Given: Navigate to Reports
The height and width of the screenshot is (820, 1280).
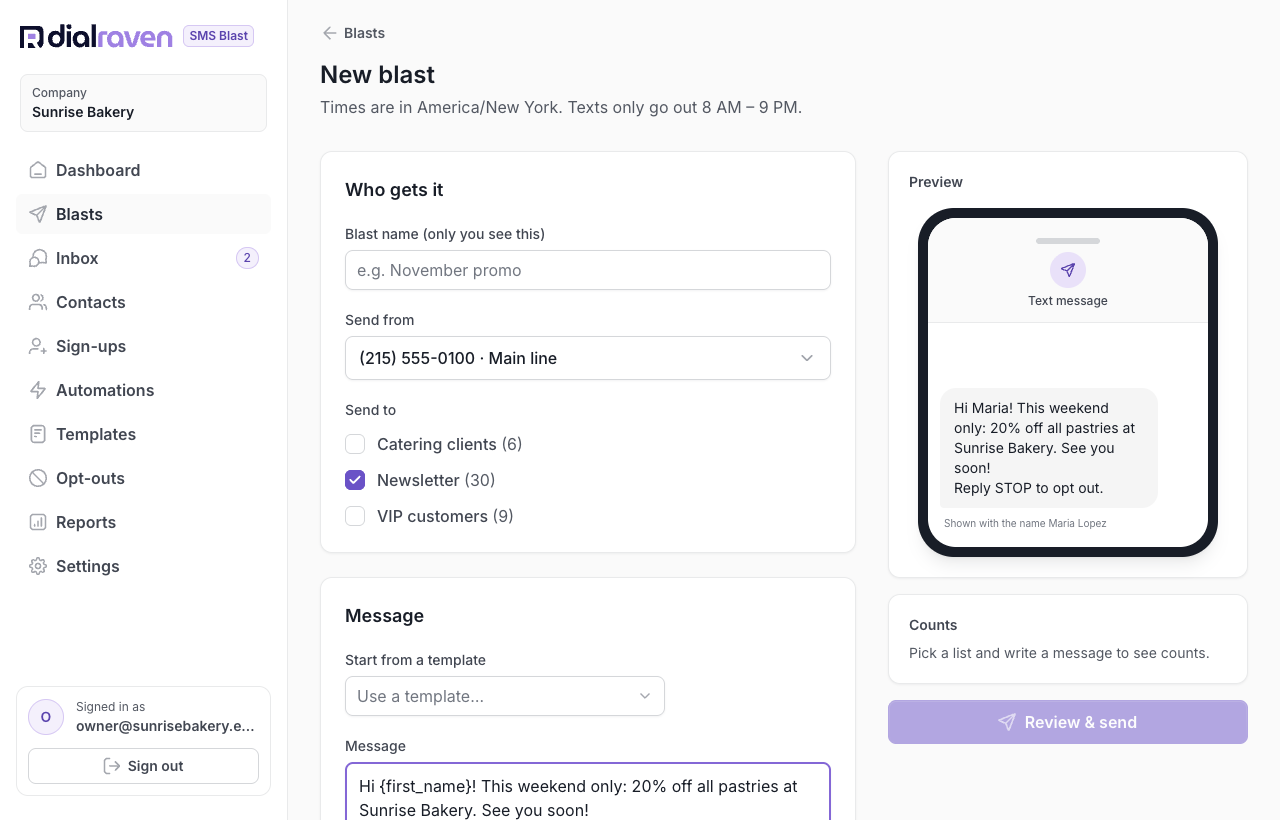Looking at the screenshot, I should coord(143,522).
